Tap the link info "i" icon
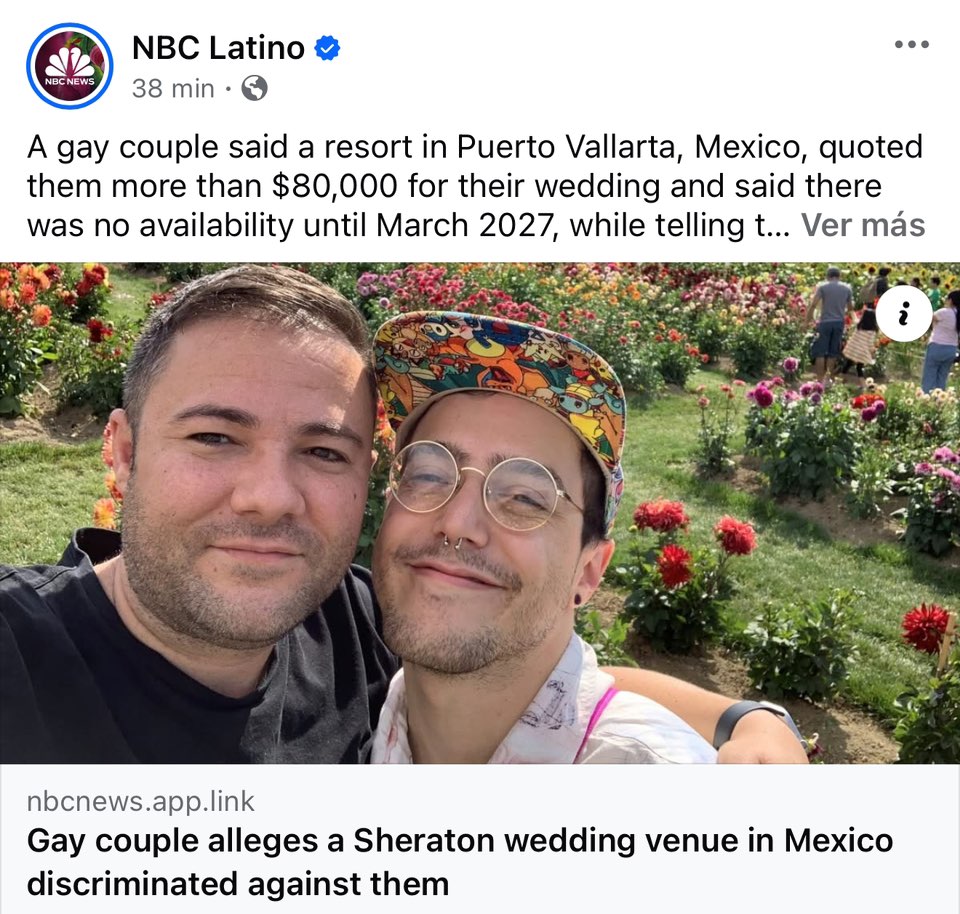Screen dimensions: 960x914 (x=904, y=313)
